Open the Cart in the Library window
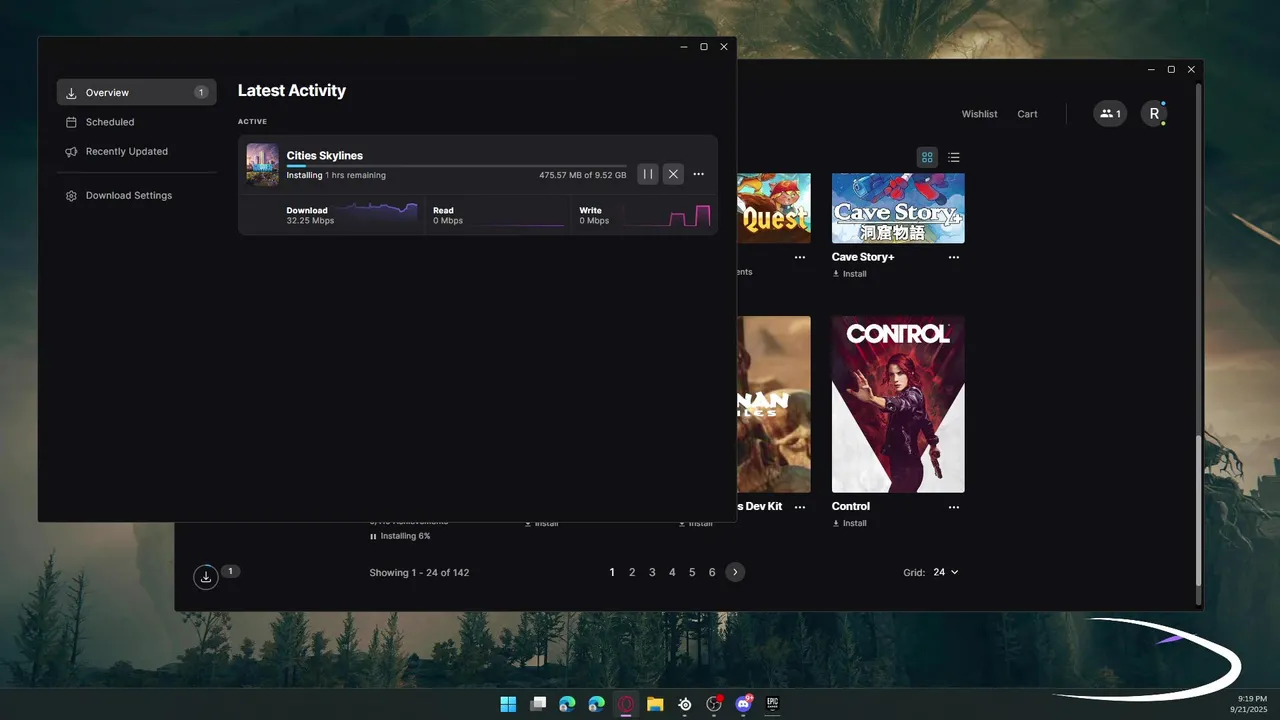The height and width of the screenshot is (720, 1280). 1027,114
